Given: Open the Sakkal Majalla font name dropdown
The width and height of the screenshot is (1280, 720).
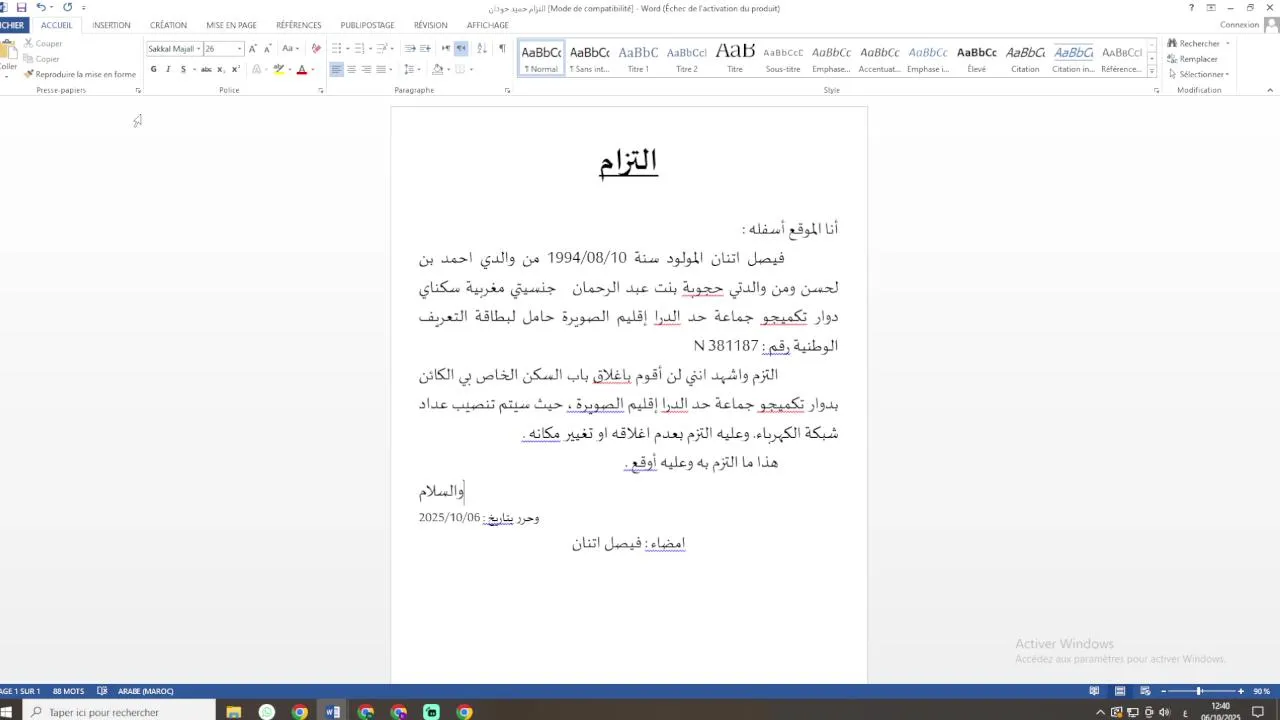Looking at the screenshot, I should 198,49.
